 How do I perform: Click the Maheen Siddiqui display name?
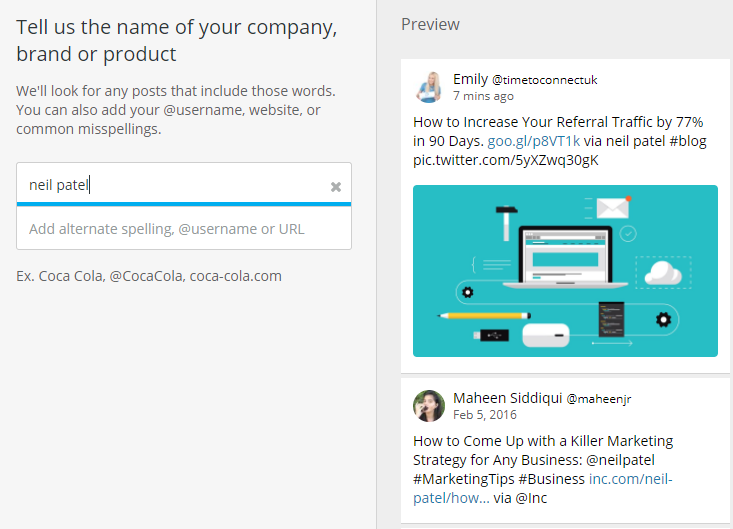(508, 398)
